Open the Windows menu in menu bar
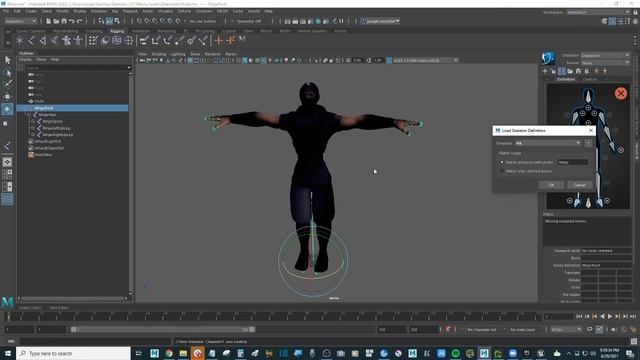The height and width of the screenshot is (360, 640). tap(99, 11)
